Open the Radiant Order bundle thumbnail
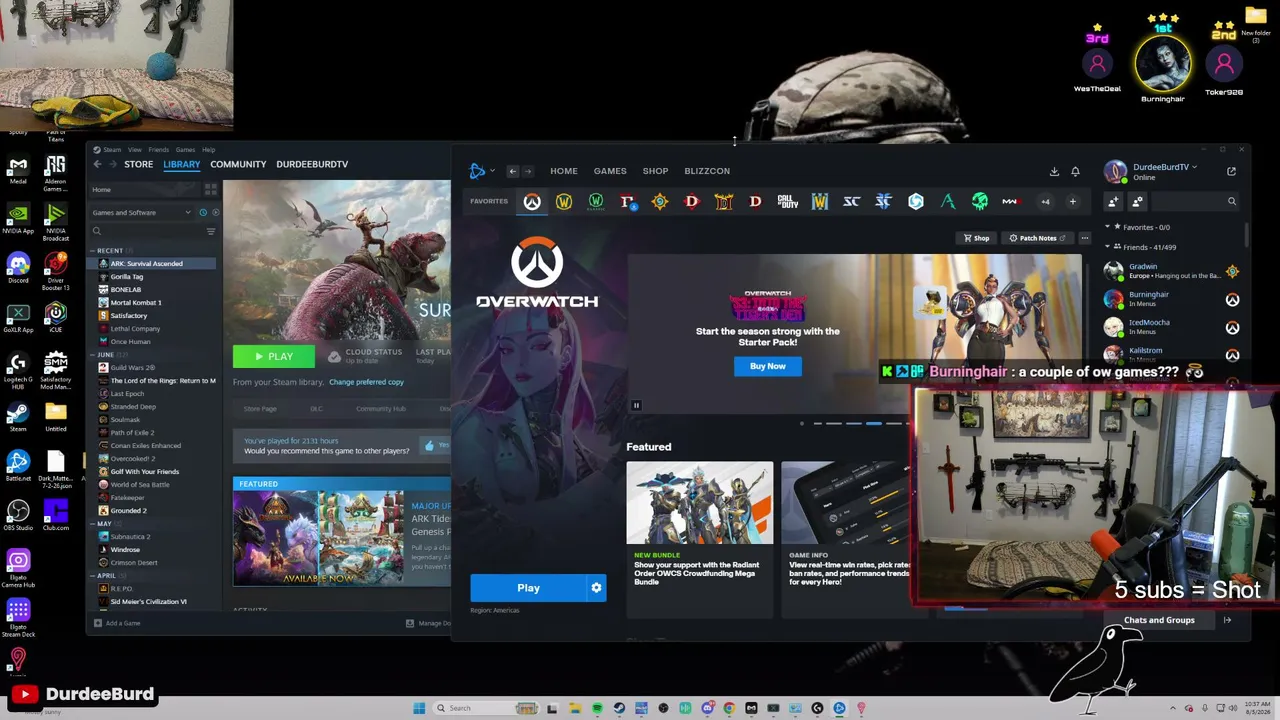1280x720 pixels. click(x=700, y=503)
